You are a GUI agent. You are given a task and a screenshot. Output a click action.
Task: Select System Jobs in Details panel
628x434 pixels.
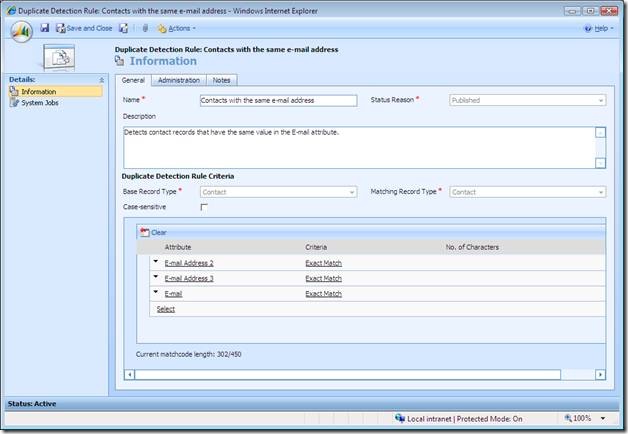[38, 102]
